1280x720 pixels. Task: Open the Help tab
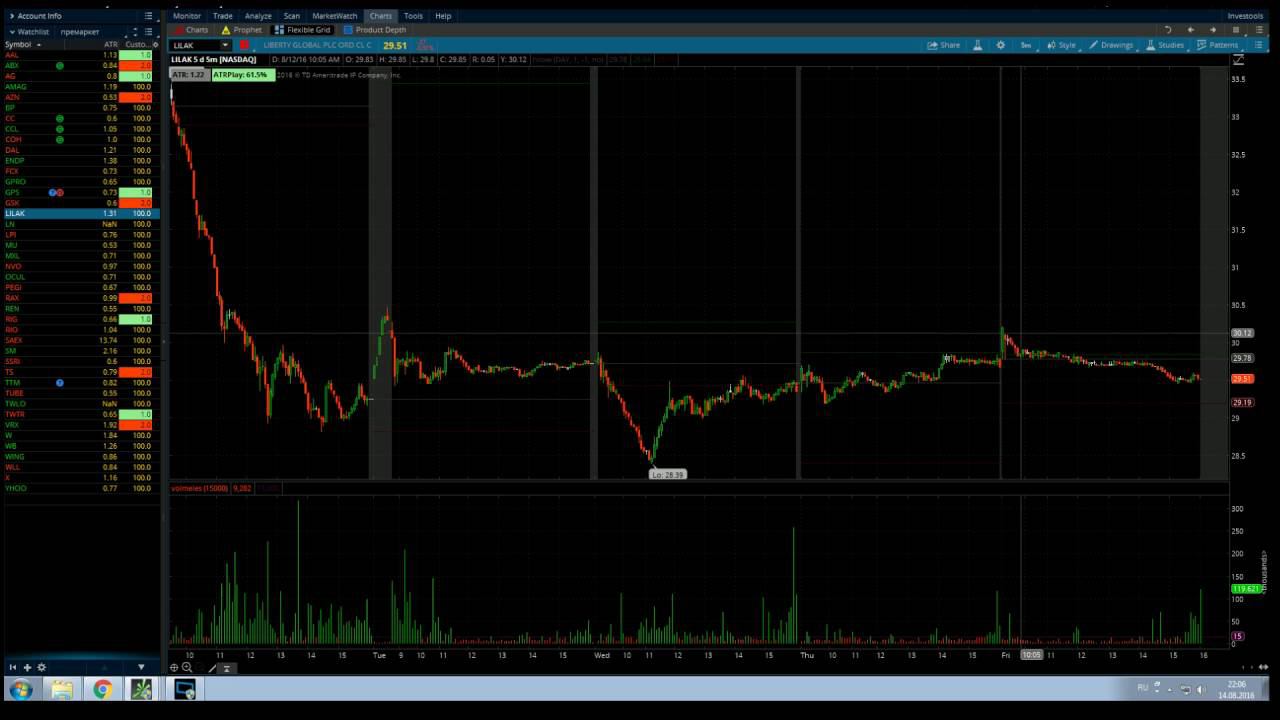coord(443,16)
